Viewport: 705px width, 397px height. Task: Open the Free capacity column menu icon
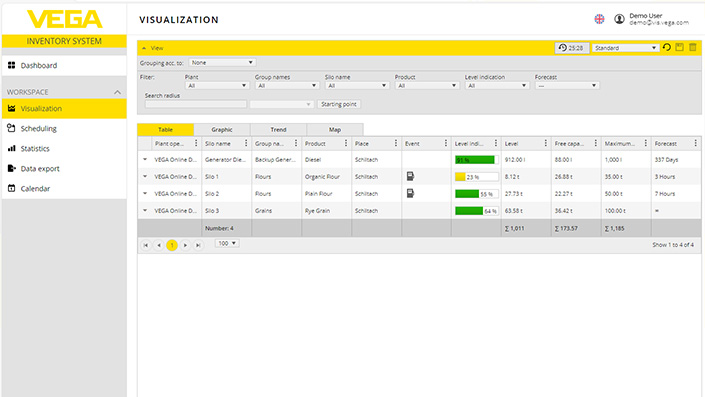595,143
